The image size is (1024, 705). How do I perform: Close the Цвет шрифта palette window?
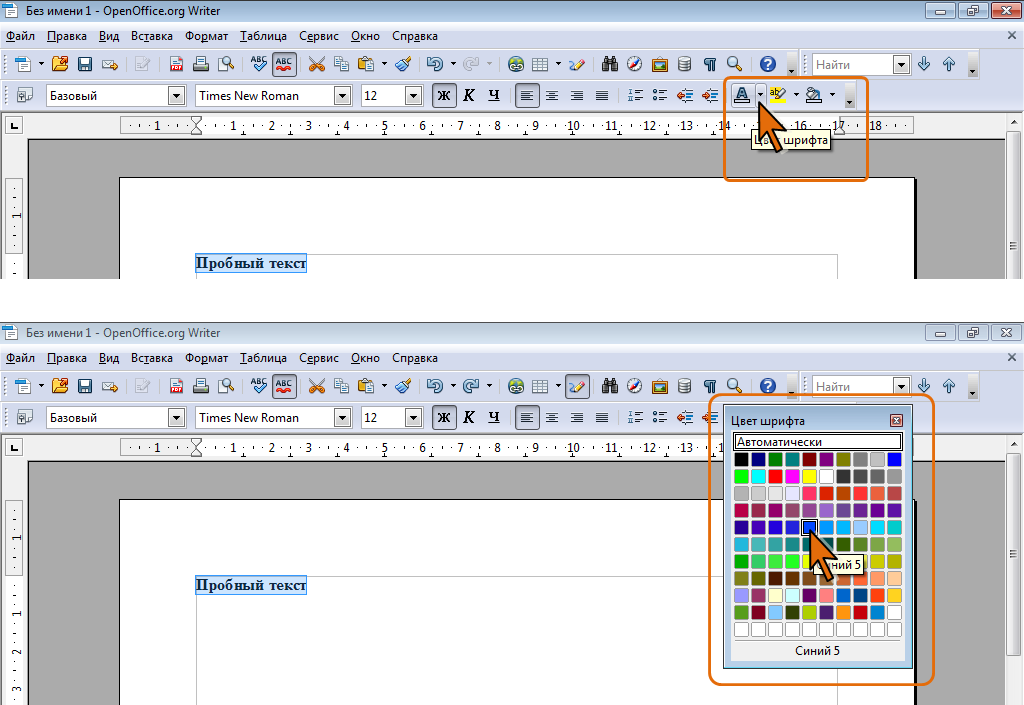pos(897,421)
